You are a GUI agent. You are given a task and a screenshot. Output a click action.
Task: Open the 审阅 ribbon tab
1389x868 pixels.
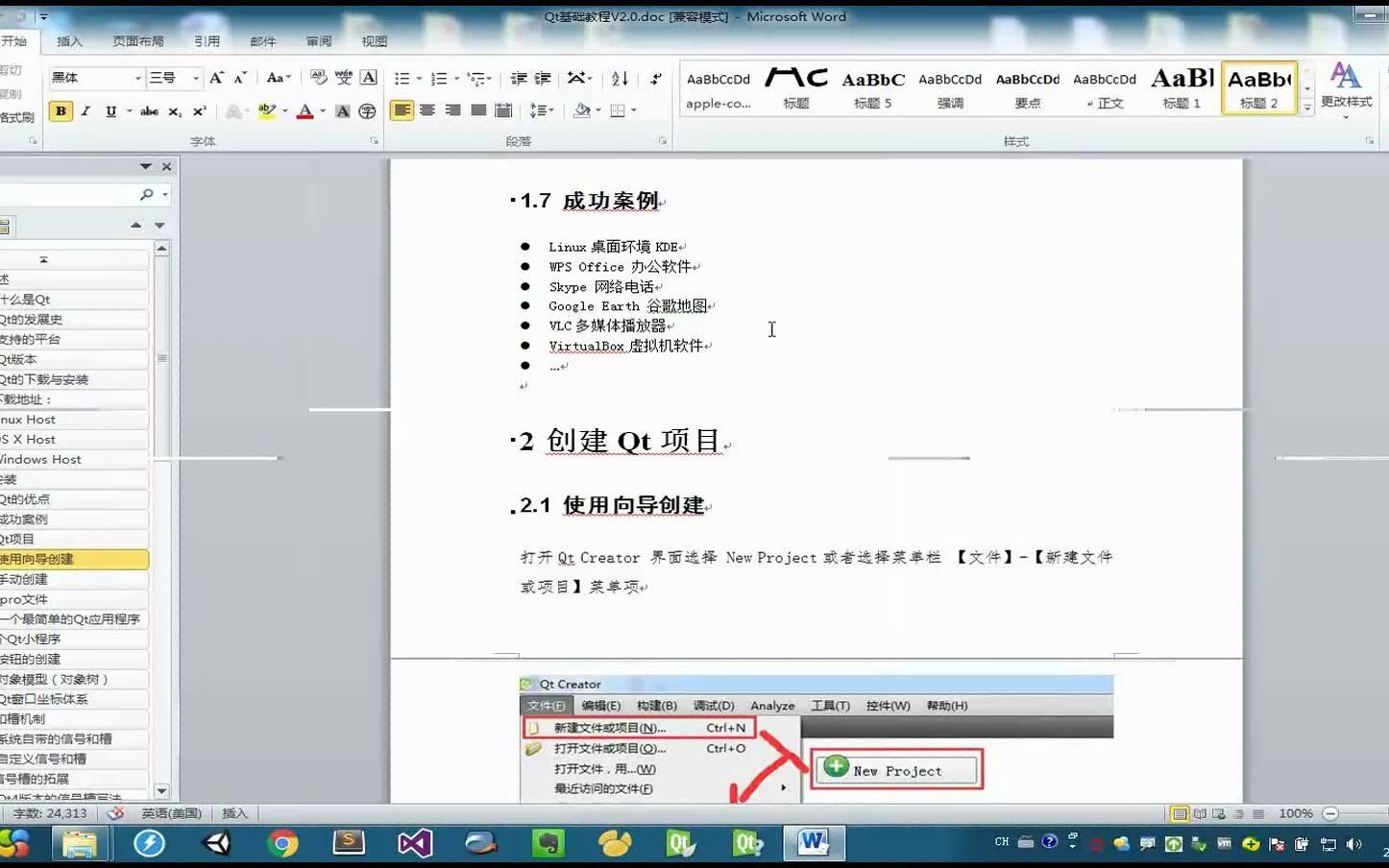[x=319, y=41]
